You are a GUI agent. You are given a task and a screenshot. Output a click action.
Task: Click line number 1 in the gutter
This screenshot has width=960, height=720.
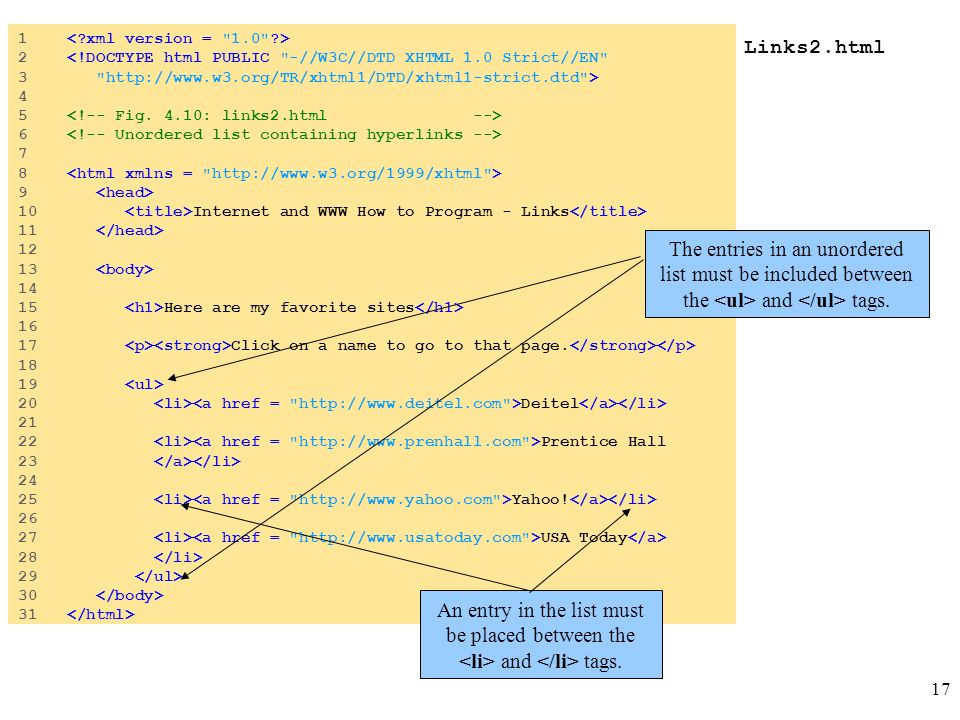(x=23, y=39)
